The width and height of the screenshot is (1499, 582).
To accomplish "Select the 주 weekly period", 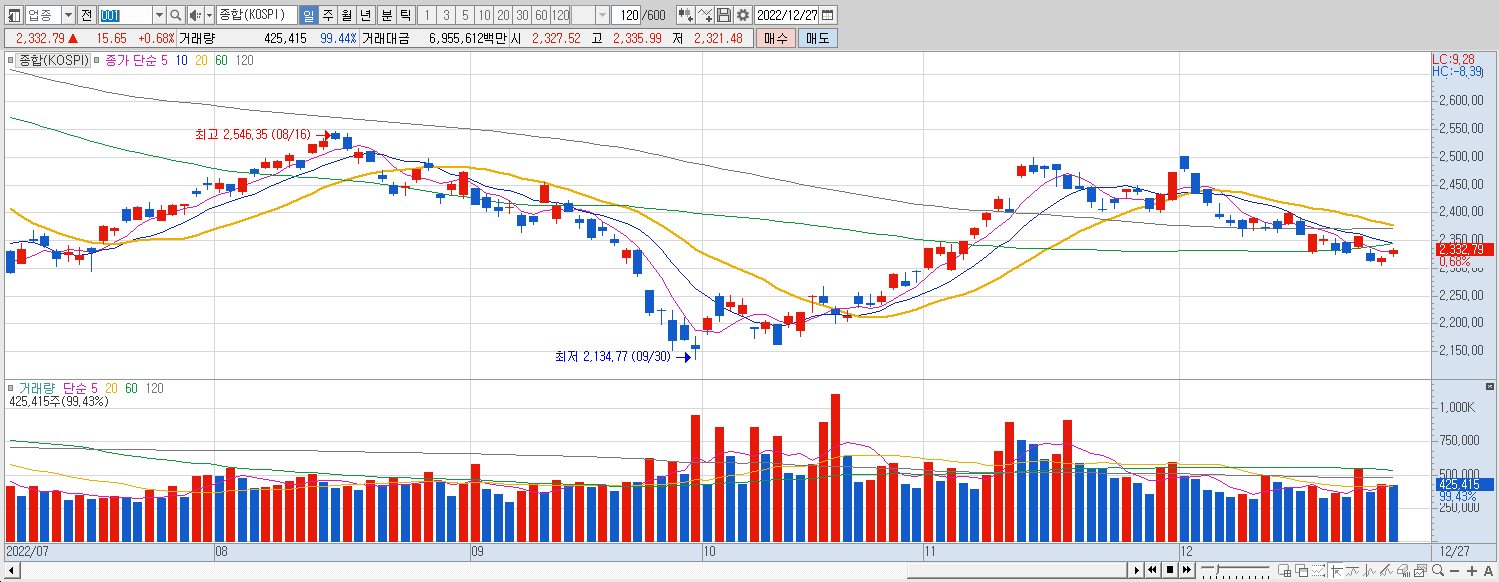I will pyautogui.click(x=328, y=15).
